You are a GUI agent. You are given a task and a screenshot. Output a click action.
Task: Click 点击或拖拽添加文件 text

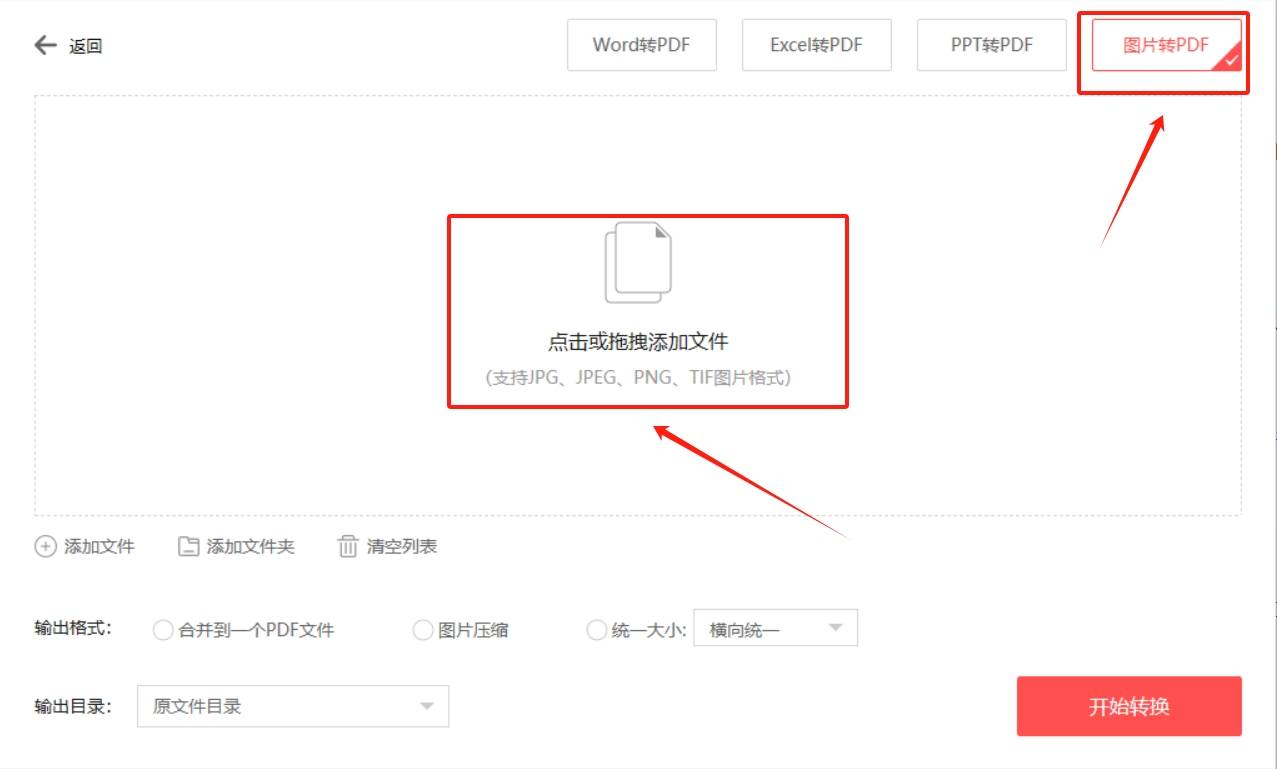638,342
